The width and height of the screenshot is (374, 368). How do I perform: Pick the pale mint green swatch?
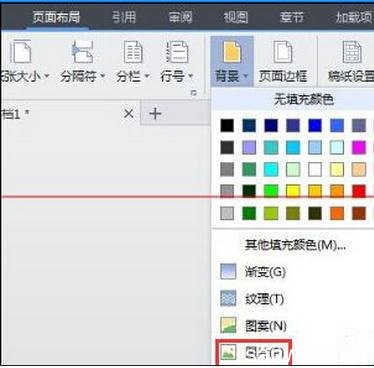click(293, 169)
